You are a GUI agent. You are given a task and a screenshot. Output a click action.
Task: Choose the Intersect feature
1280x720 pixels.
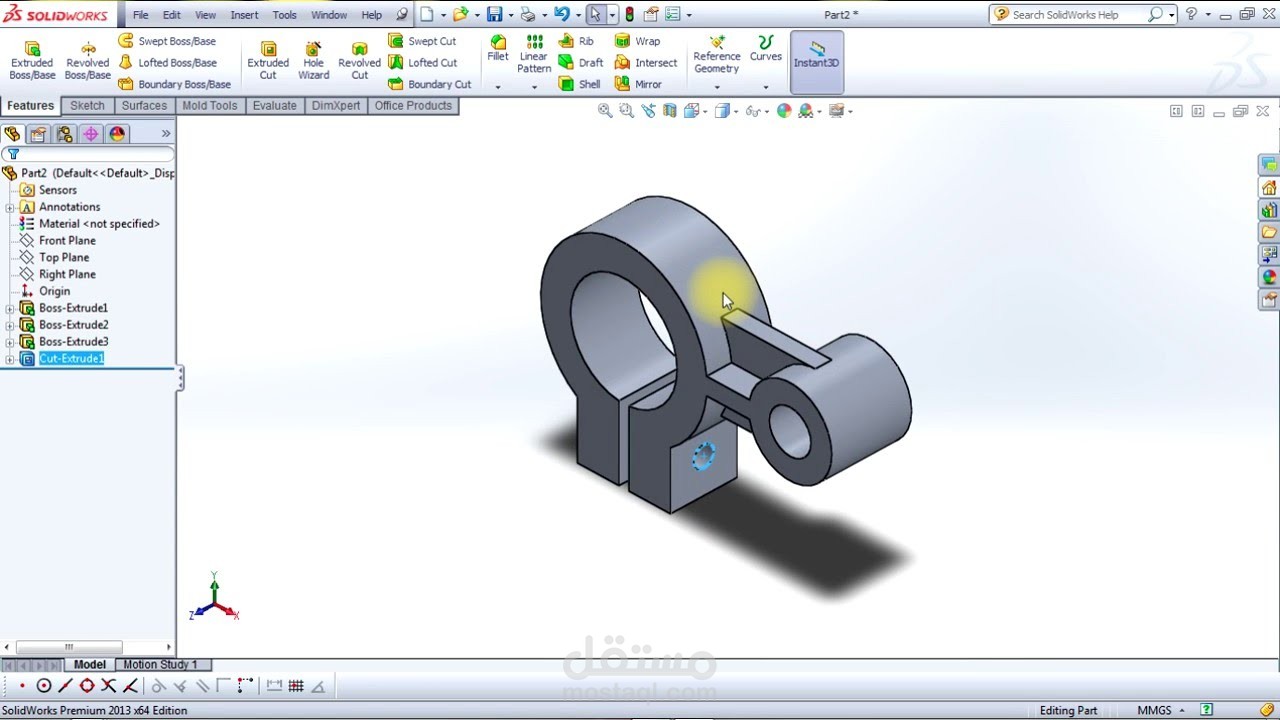(x=646, y=62)
